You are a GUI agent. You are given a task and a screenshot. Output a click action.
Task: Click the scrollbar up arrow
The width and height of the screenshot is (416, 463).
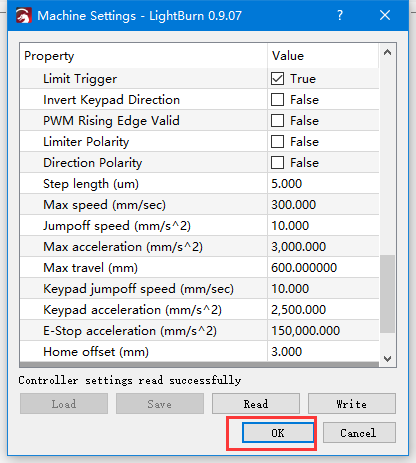[387, 52]
